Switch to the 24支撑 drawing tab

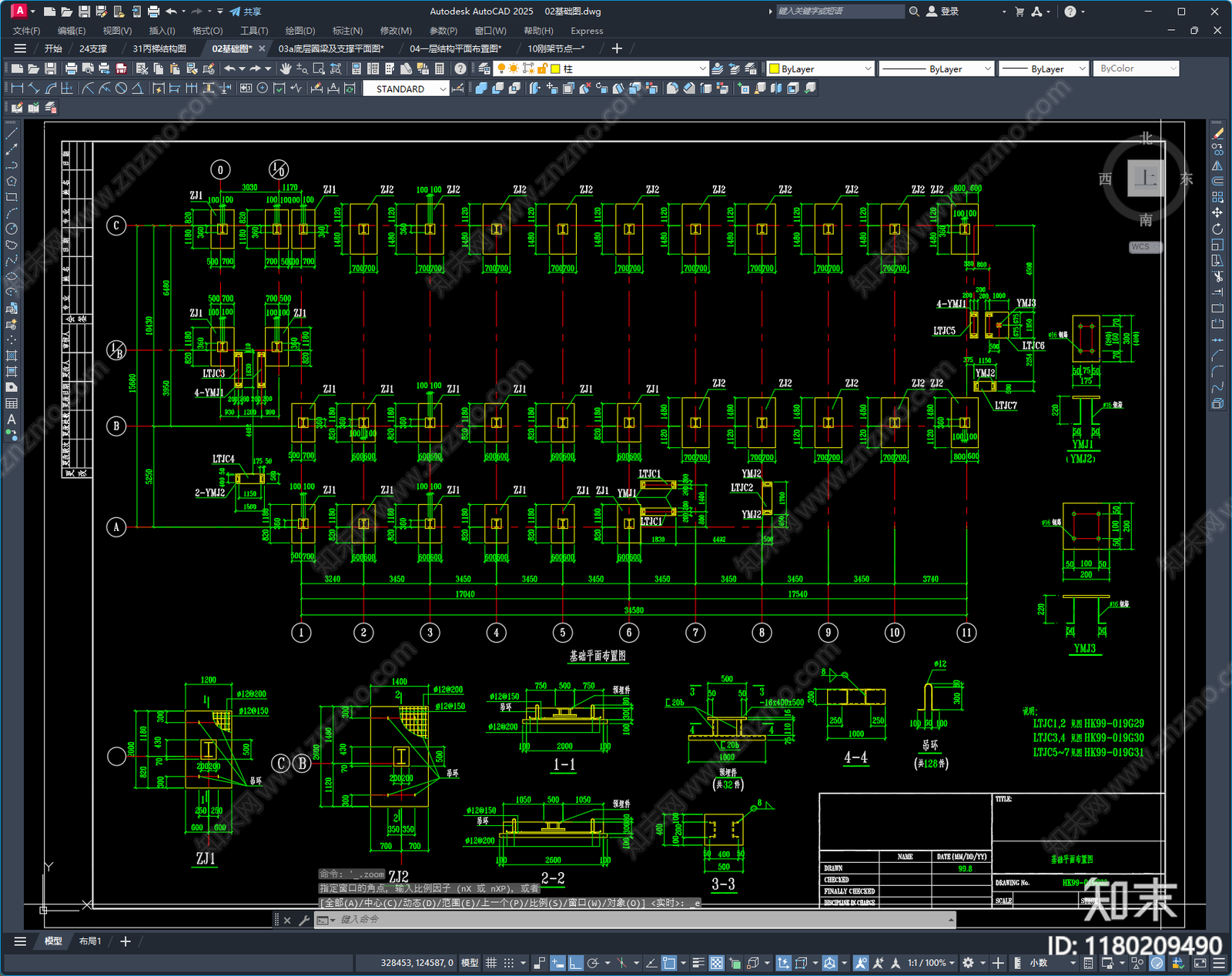point(93,48)
